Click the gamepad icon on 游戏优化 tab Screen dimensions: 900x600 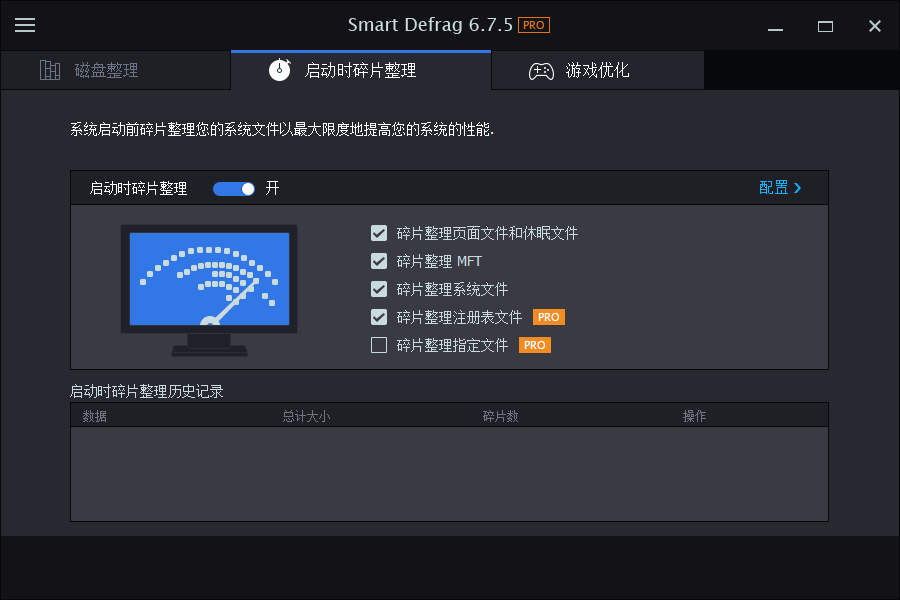[540, 70]
